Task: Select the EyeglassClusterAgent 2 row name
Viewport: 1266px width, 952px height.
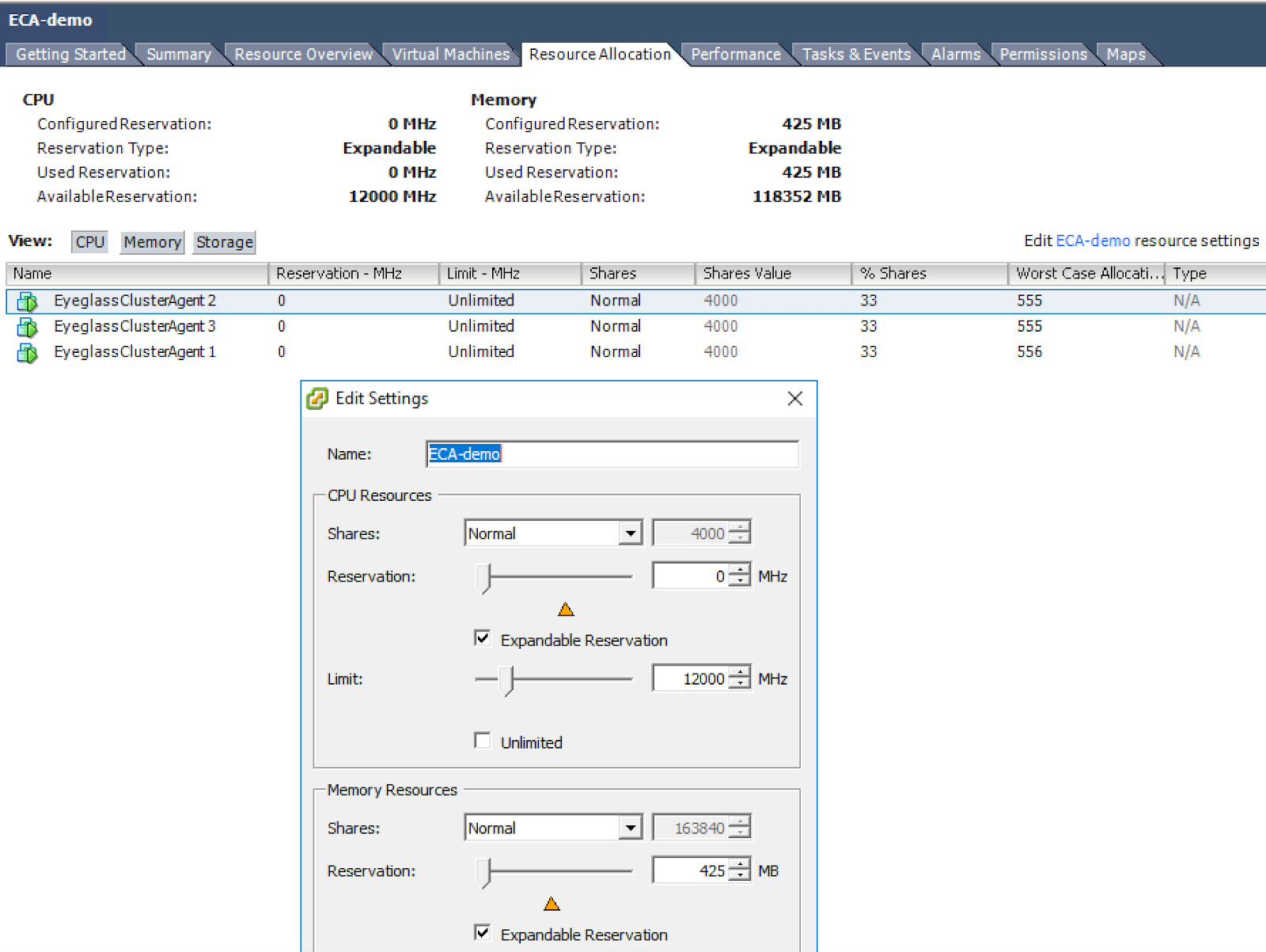Action: point(135,301)
